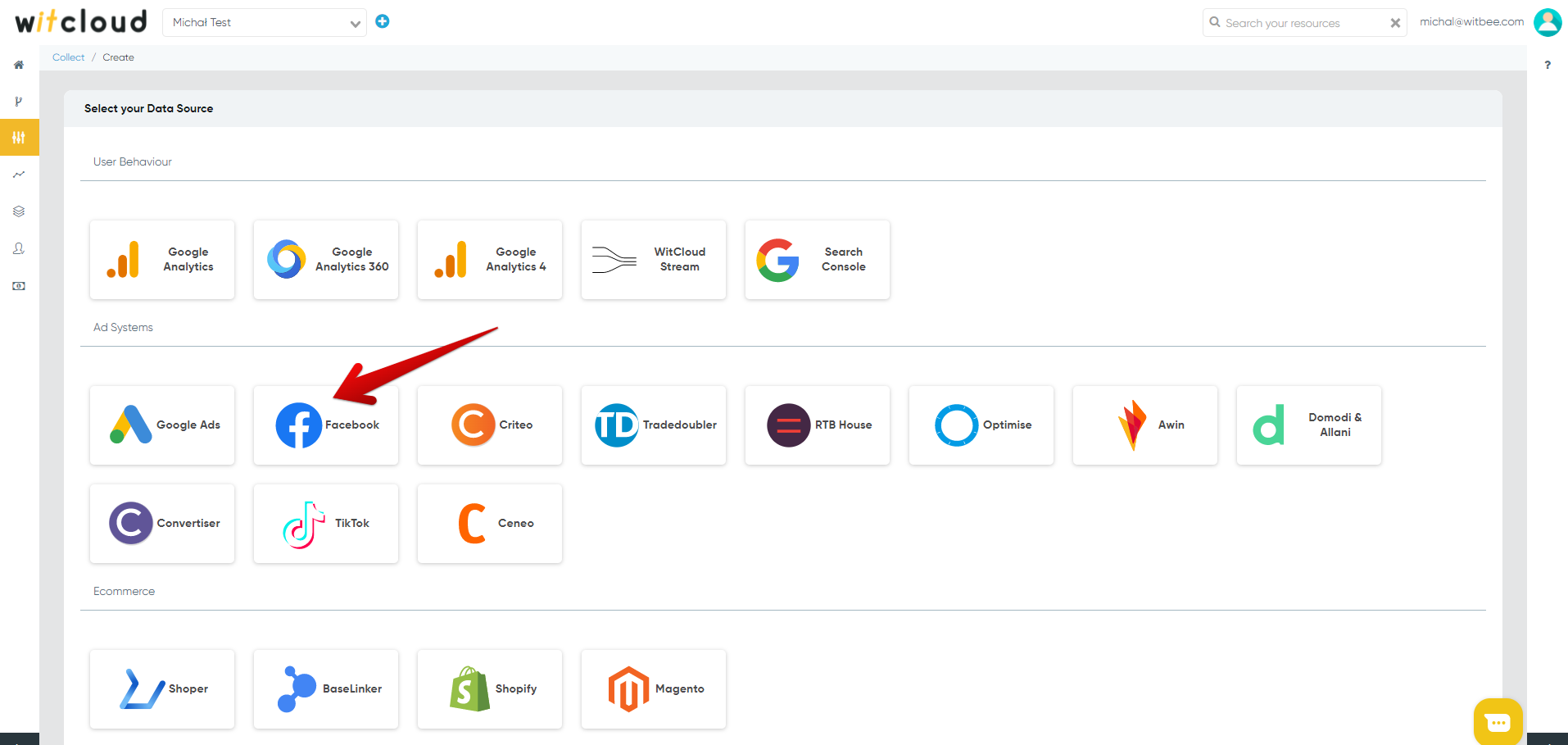Open the stacked layers icon in sidebar
This screenshot has height=745, width=1568.
(19, 211)
